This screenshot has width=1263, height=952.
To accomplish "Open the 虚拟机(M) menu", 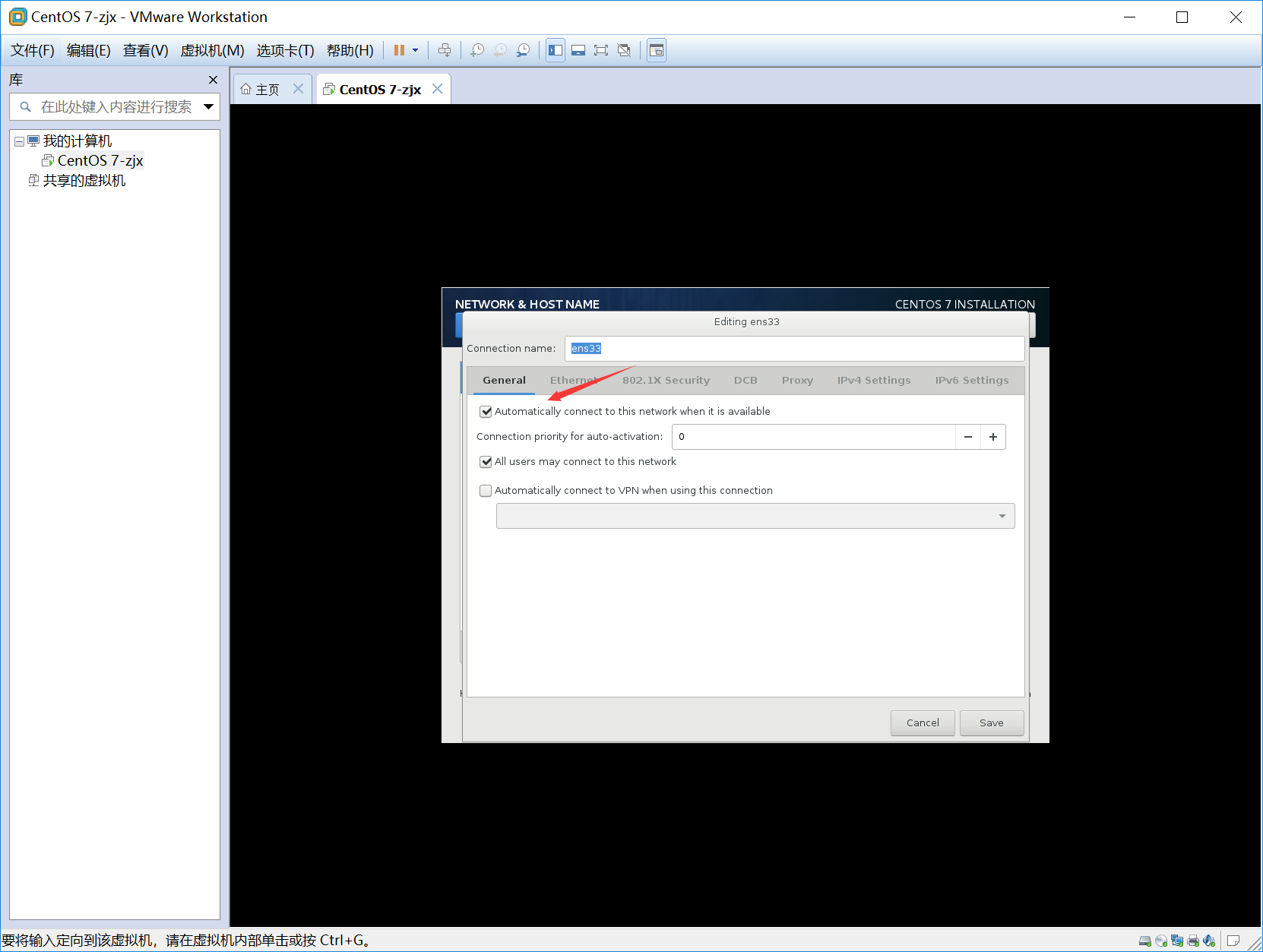I will click(213, 50).
